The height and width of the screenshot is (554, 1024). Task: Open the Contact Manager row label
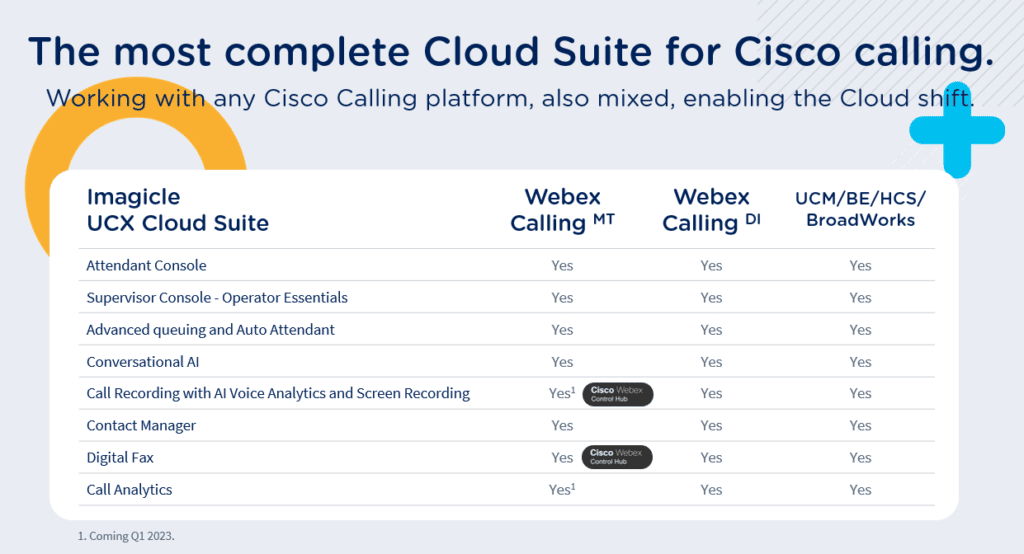(141, 426)
